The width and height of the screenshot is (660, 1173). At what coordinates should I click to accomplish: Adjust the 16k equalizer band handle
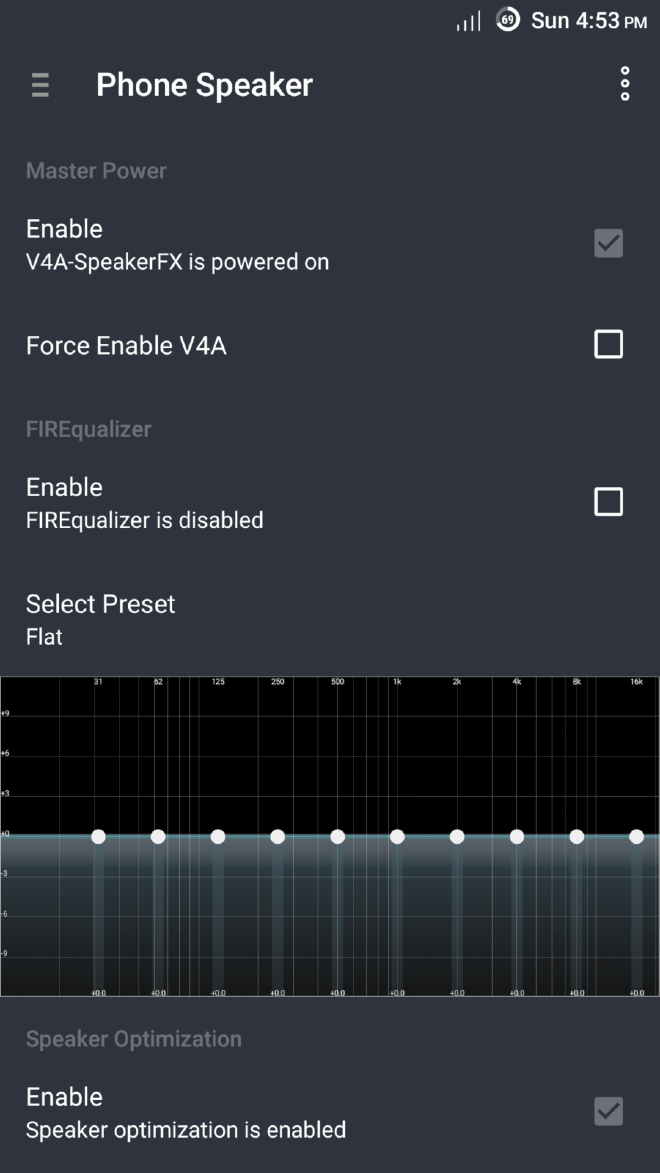pos(637,837)
